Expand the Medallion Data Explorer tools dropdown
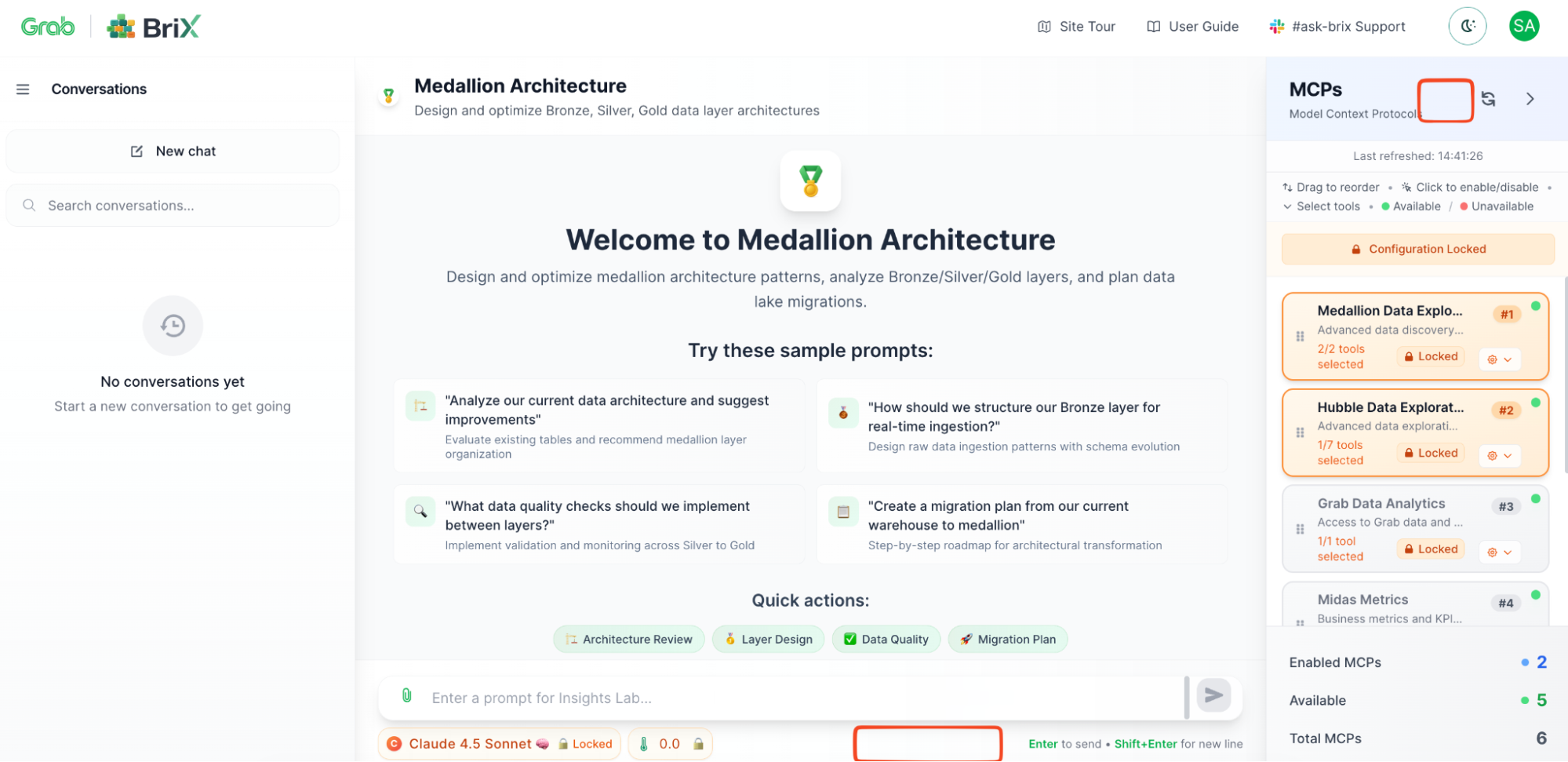Viewport: 1568px width, 762px height. [x=1500, y=359]
